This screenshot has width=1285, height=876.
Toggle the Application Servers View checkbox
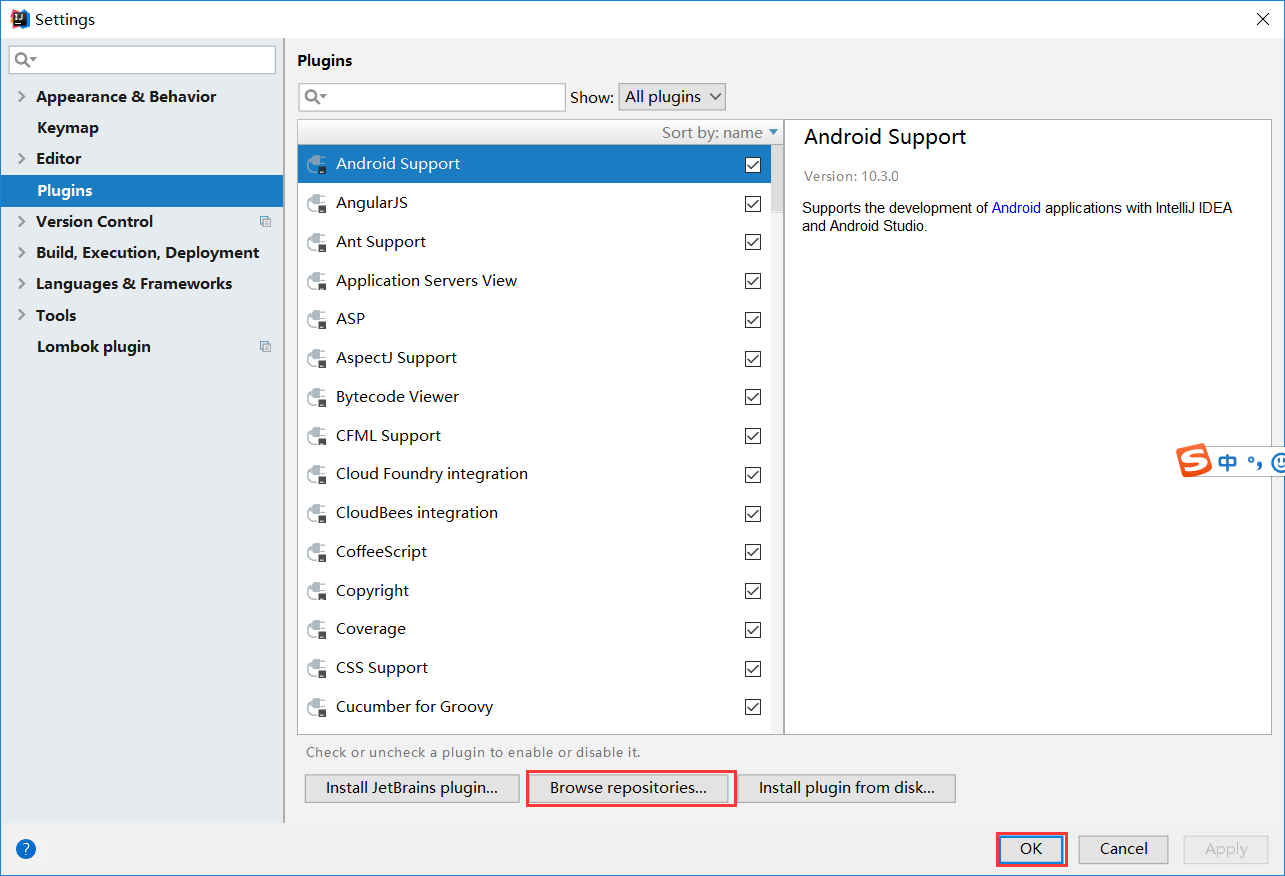click(x=753, y=282)
